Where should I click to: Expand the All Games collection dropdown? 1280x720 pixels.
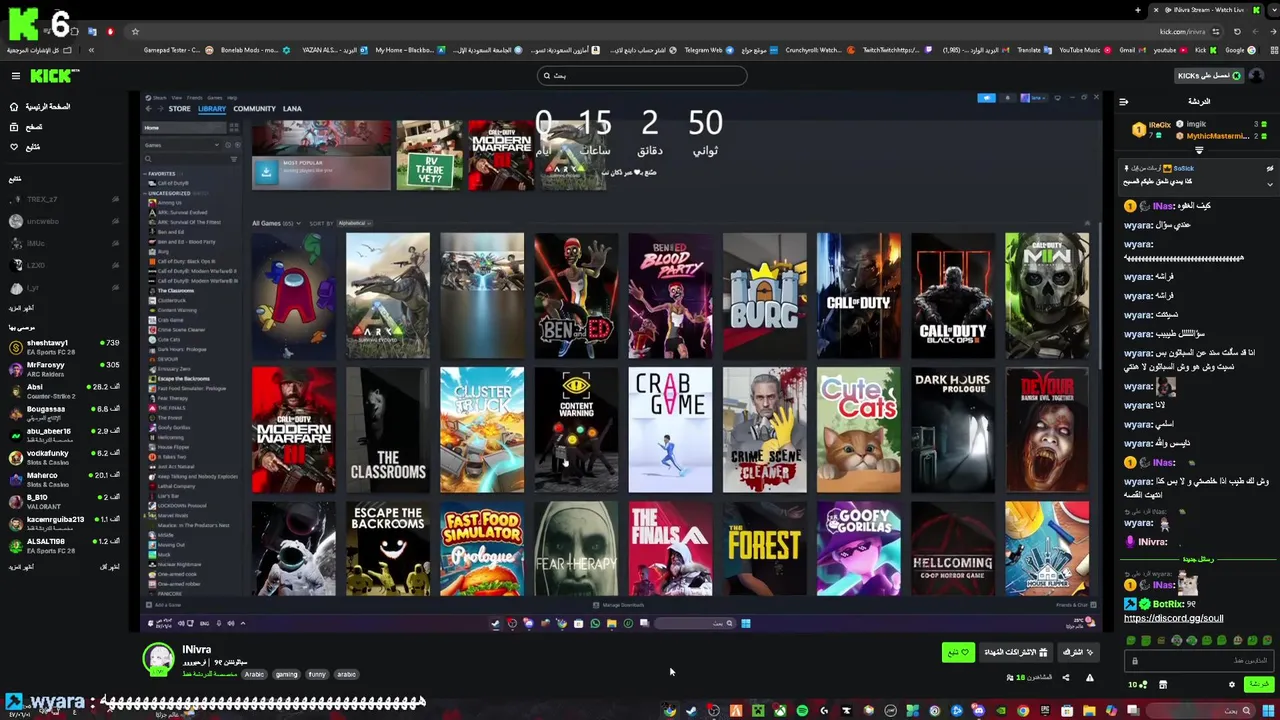[x=298, y=223]
